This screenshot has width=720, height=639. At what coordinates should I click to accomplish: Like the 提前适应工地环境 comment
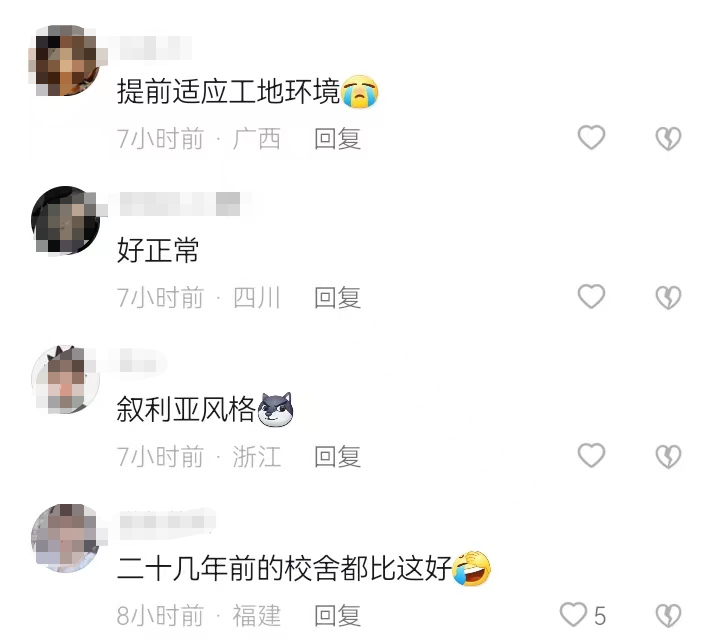pos(591,137)
